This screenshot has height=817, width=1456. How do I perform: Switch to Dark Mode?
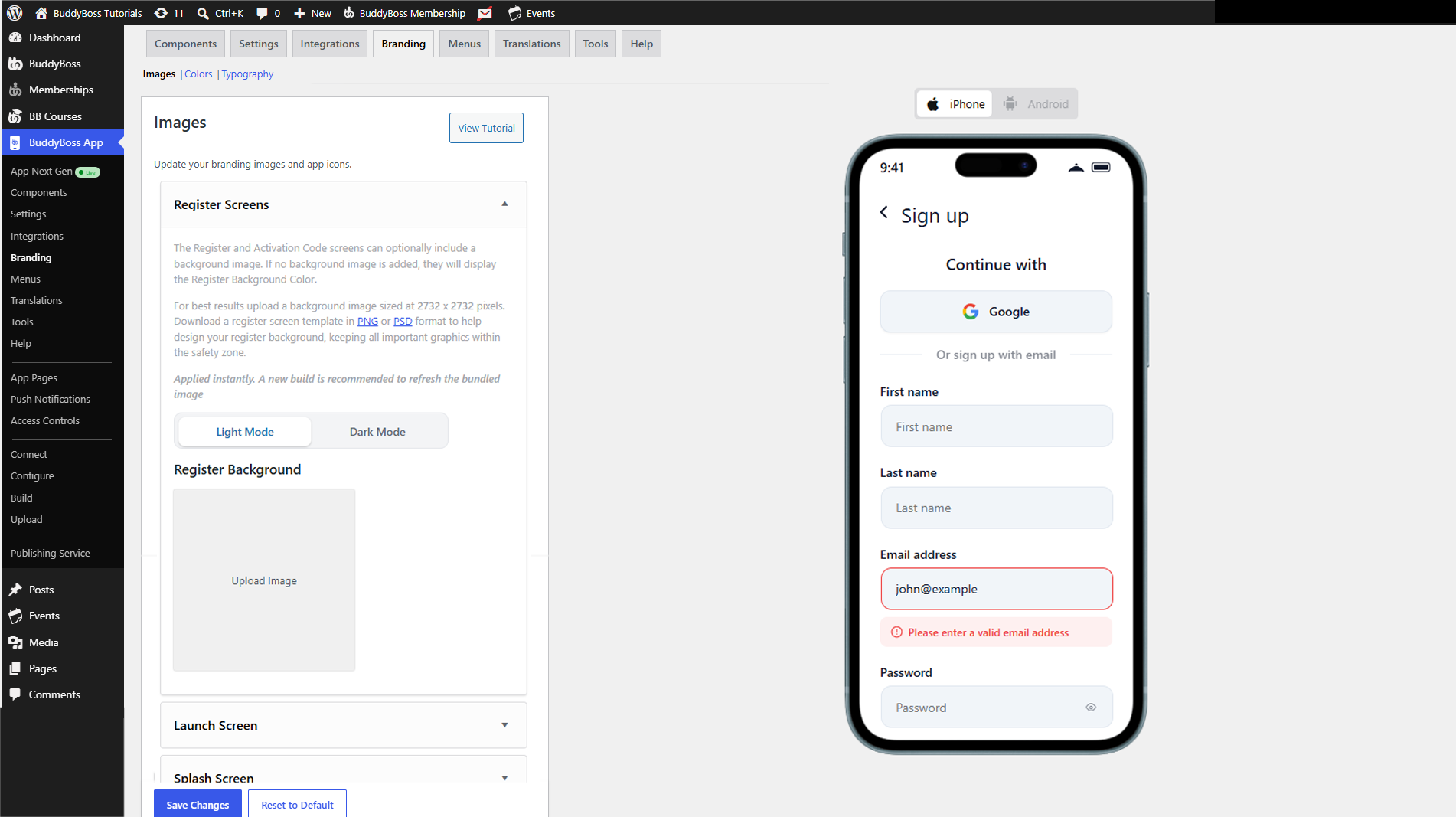pyautogui.click(x=377, y=431)
